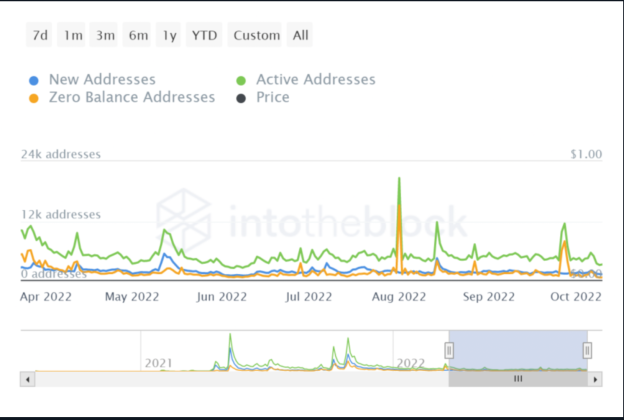Toggle the New Addresses series legend
The height and width of the screenshot is (420, 624).
[x=101, y=79]
